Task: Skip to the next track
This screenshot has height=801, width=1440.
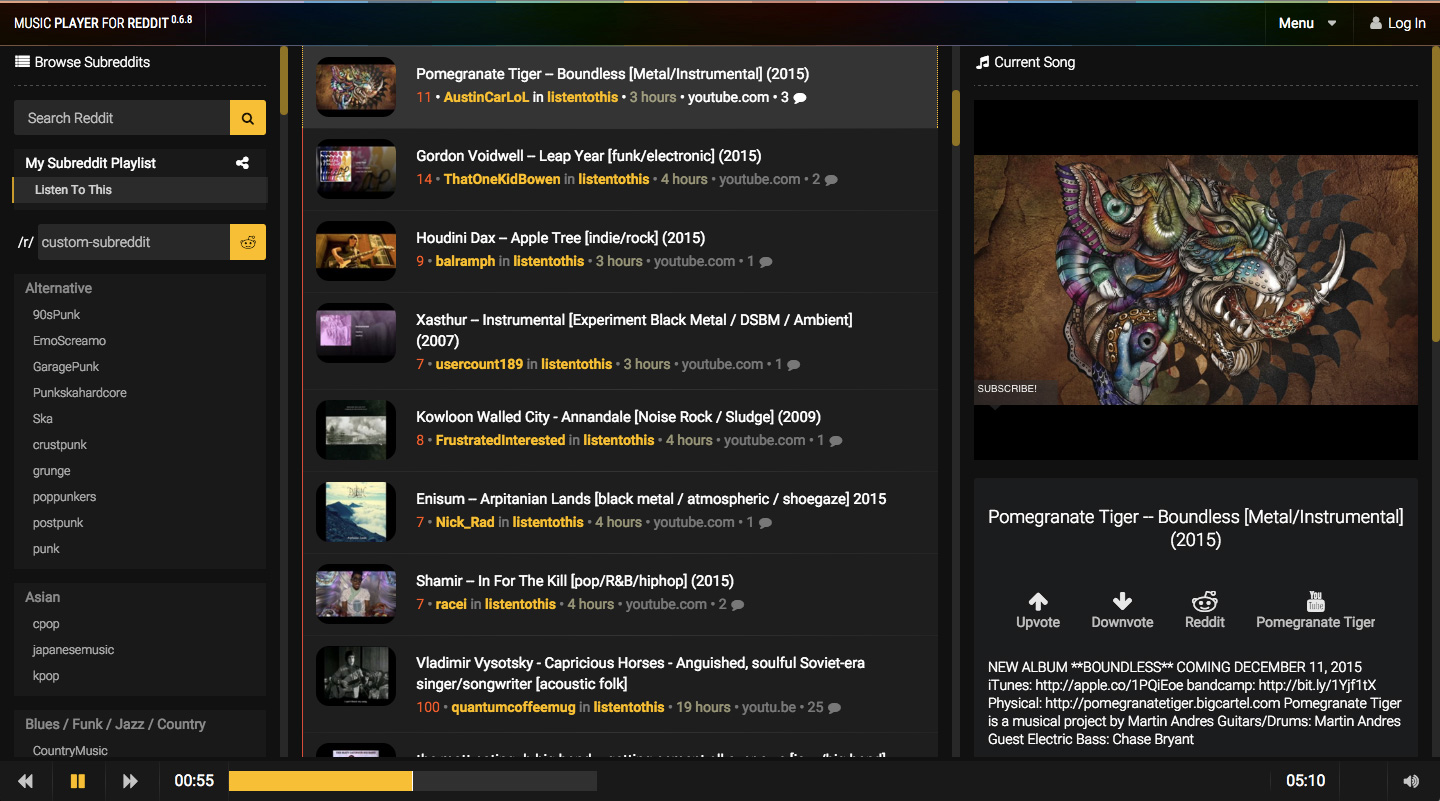Action: [x=130, y=781]
